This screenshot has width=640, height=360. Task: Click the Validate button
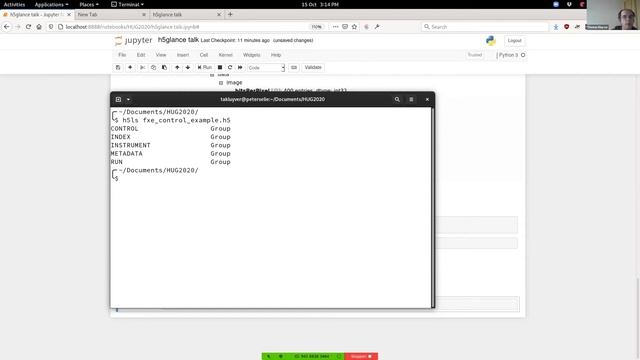313,67
